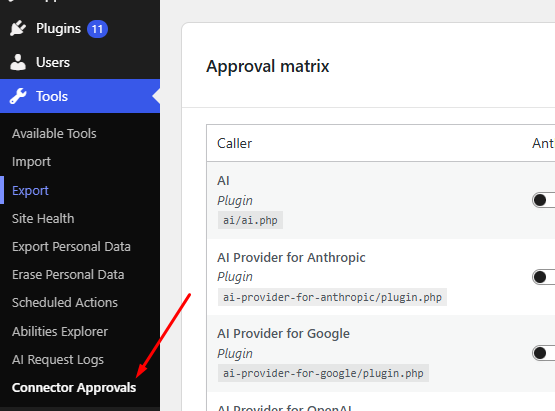Open Erase Personal Data
Screen dimensions: 555x411
[68, 274]
